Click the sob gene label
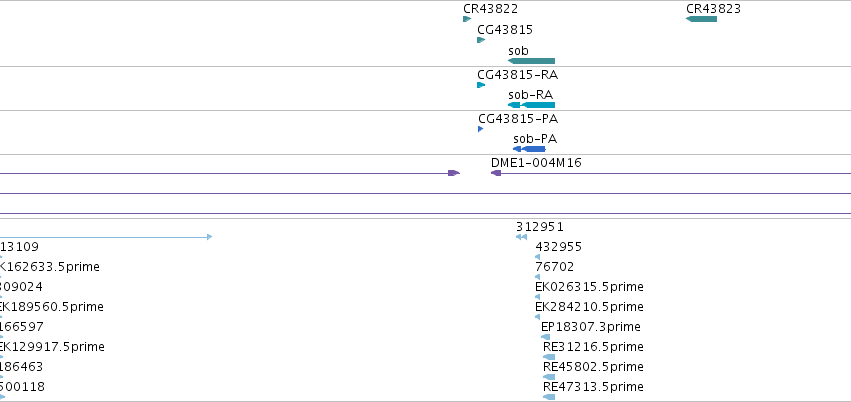This screenshot has width=851, height=402. click(x=518, y=51)
